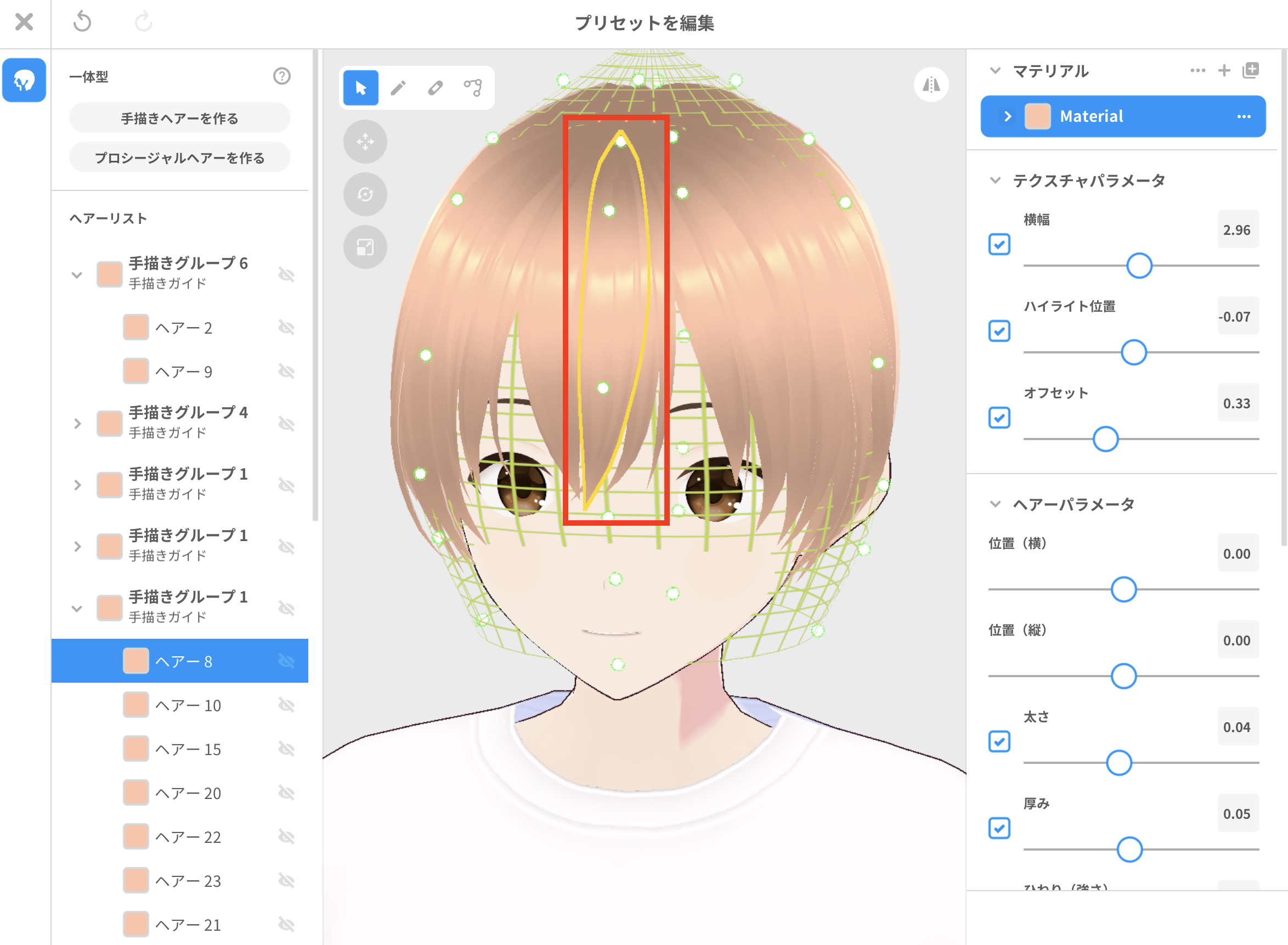Click the 手描きグループ 4 color swatch
The width and height of the screenshot is (1288, 945).
point(109,424)
